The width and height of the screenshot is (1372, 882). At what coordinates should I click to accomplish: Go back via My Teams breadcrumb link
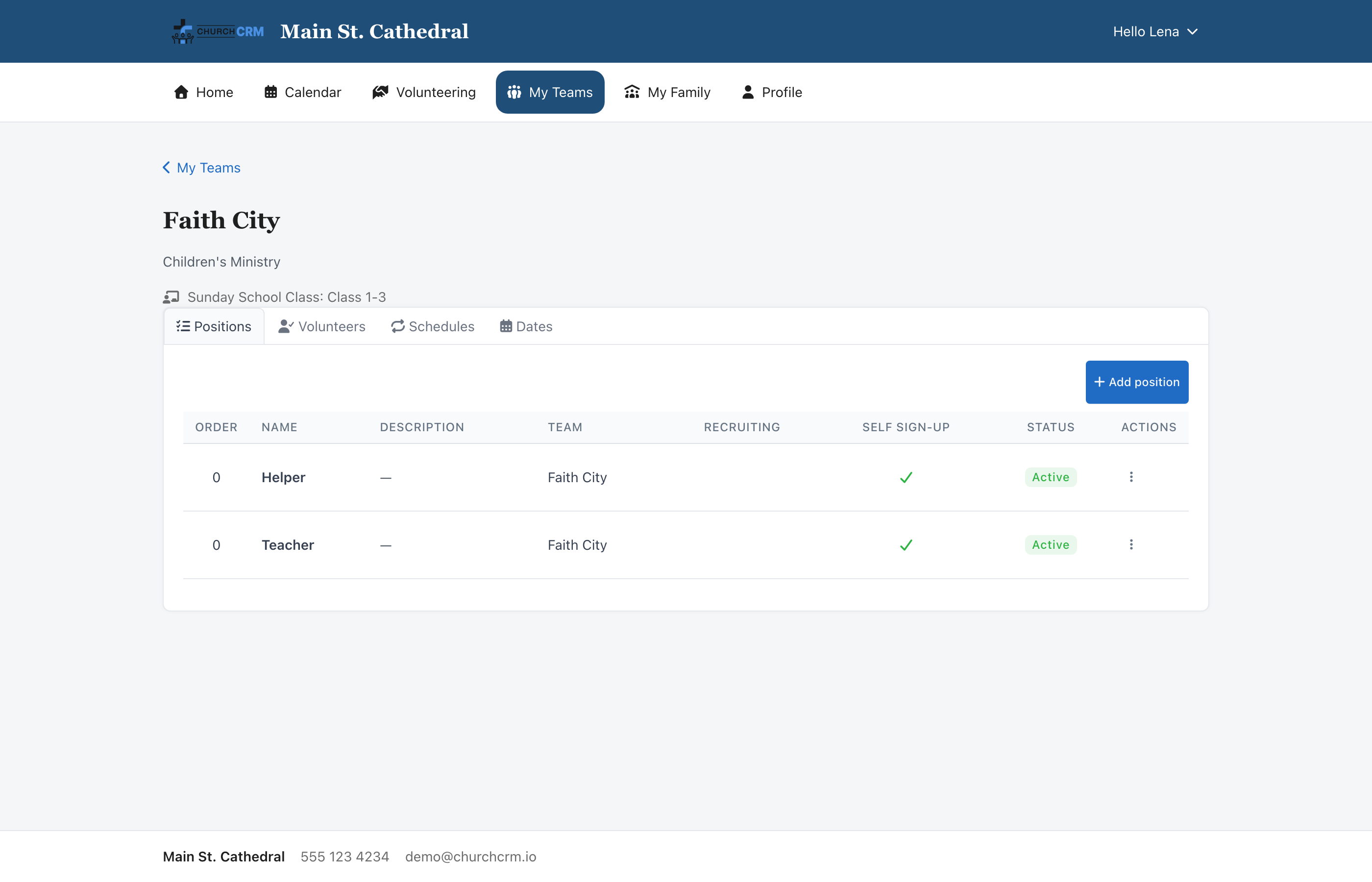201,168
